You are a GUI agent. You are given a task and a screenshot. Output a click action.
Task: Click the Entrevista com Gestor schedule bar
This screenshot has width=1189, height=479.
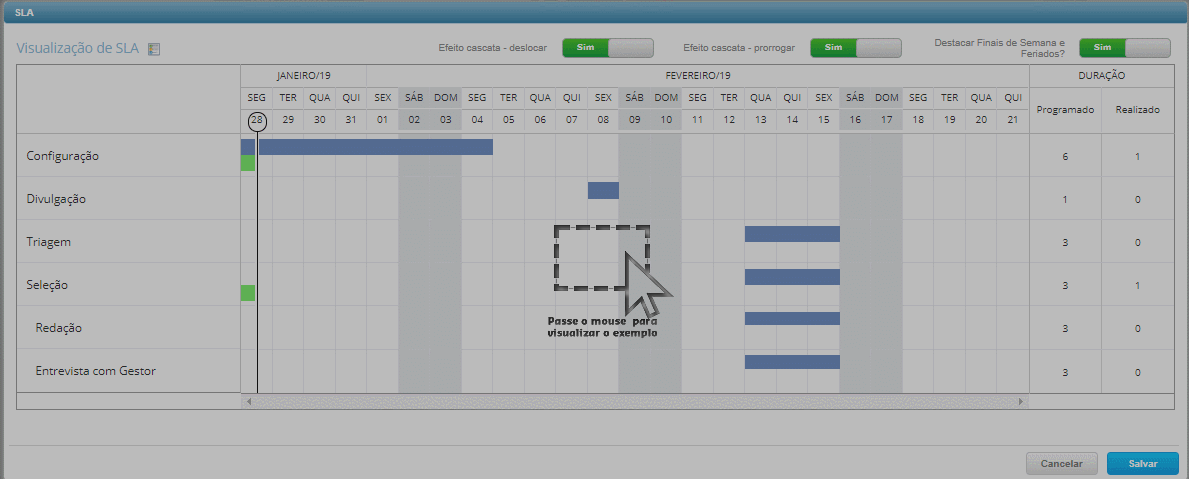[792, 362]
